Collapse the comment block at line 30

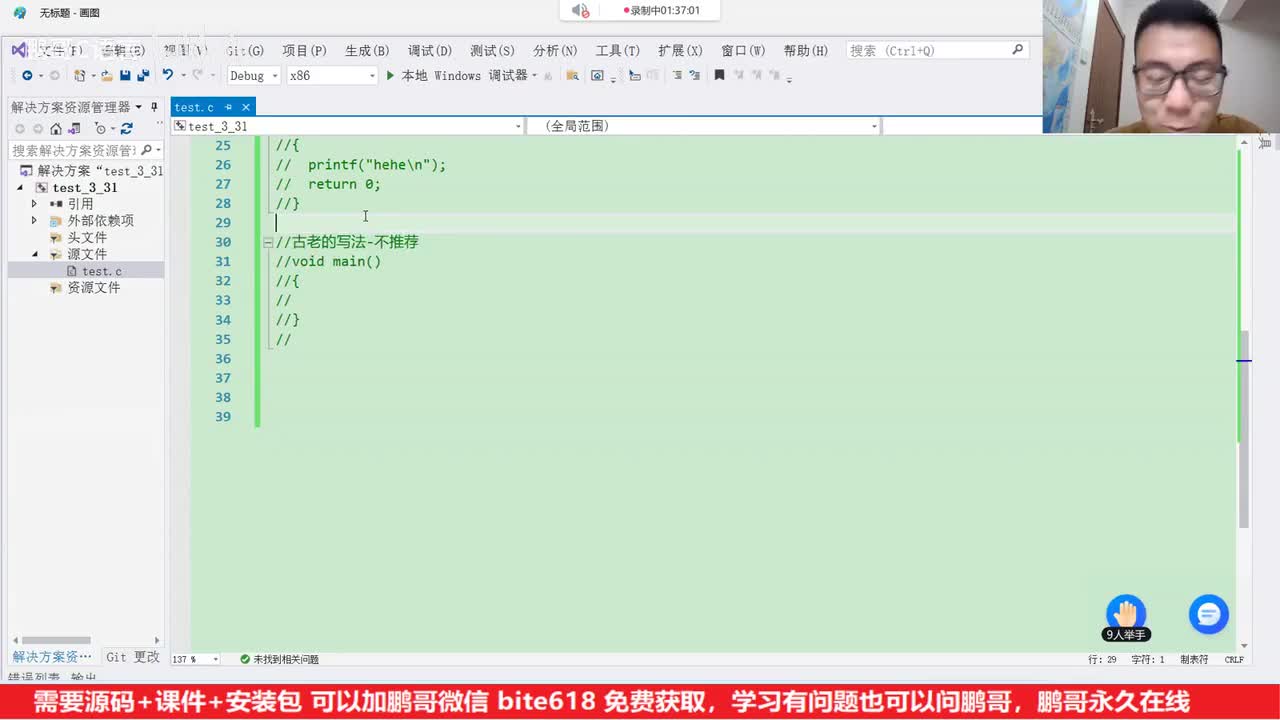[x=268, y=242]
